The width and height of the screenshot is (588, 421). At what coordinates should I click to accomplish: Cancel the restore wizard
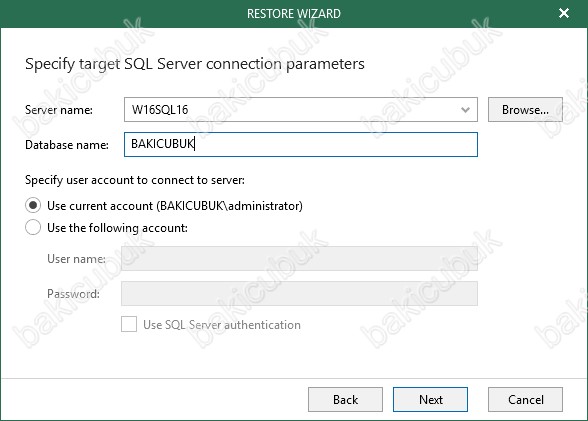[525, 400]
